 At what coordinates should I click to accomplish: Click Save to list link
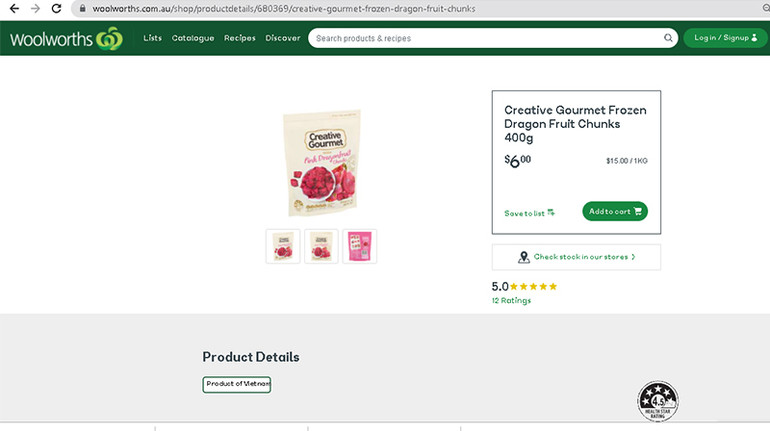click(529, 213)
